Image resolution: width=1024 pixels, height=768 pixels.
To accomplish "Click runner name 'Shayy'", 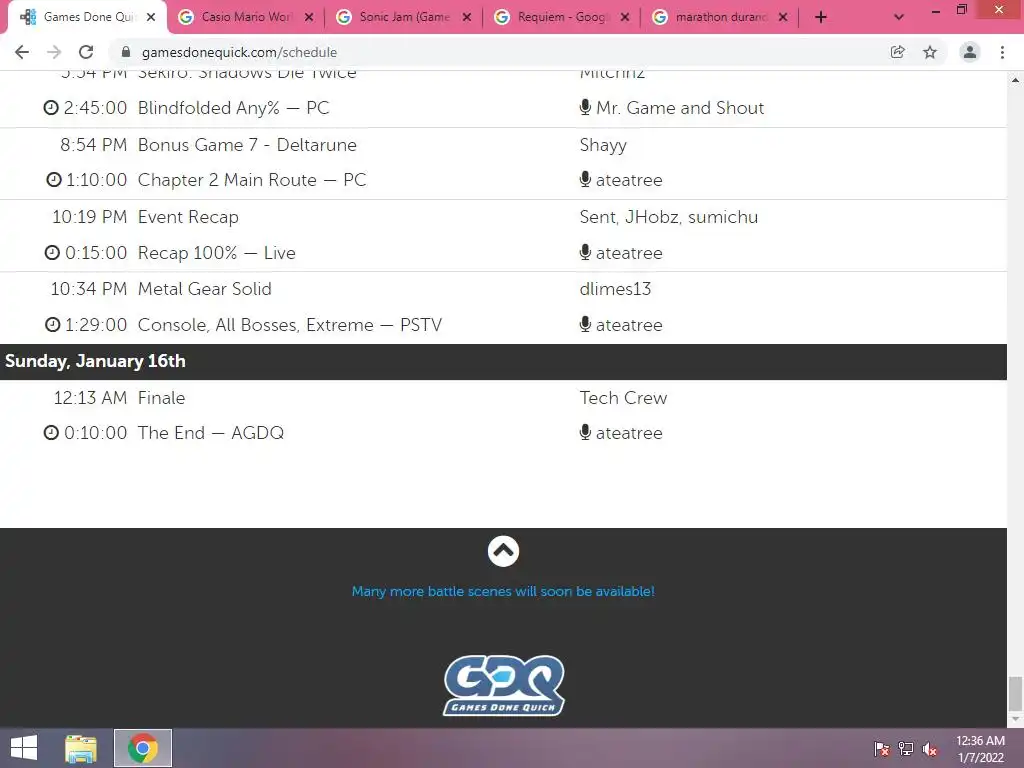I will [x=603, y=145].
